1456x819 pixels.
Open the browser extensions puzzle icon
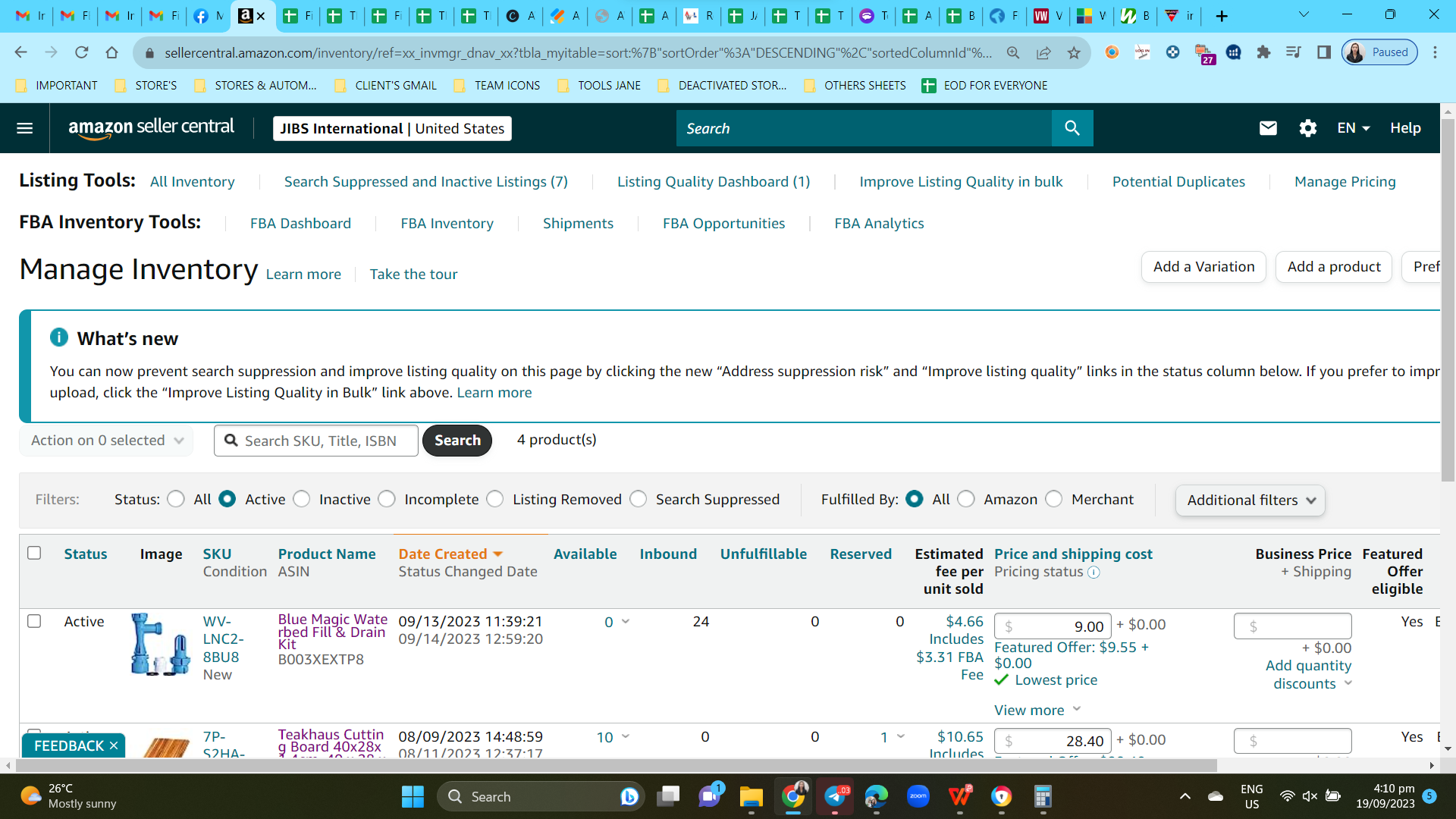point(1263,52)
